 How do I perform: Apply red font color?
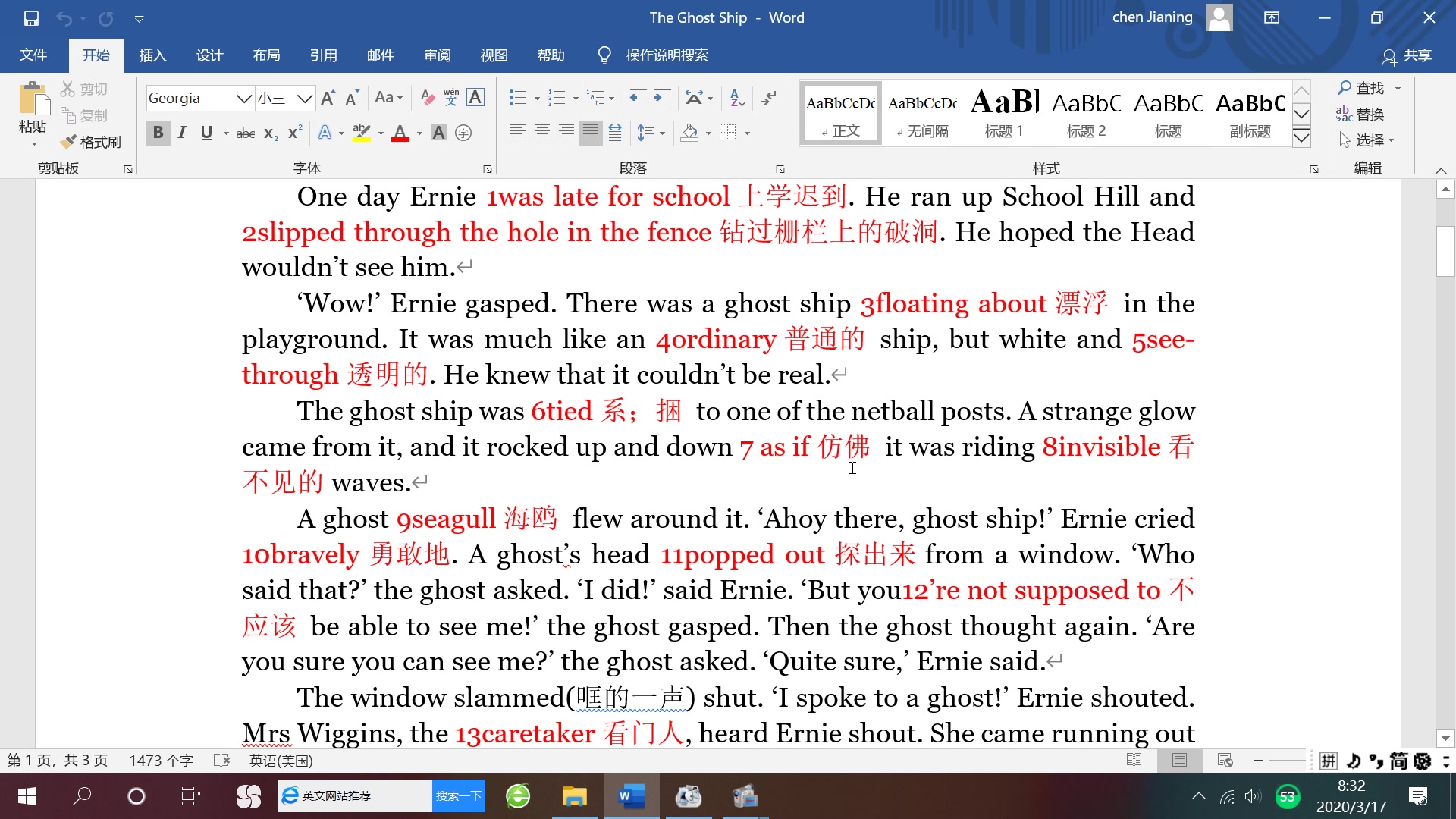[x=400, y=133]
